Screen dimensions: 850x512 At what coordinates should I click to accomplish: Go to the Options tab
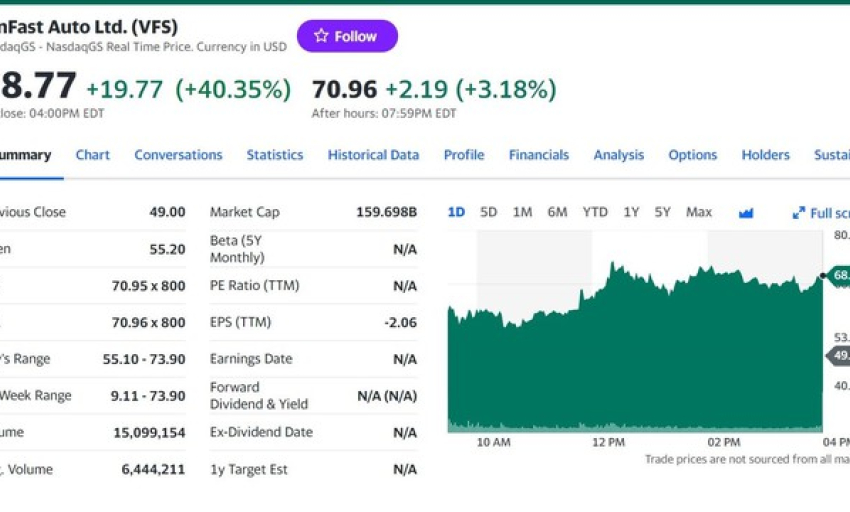(693, 155)
